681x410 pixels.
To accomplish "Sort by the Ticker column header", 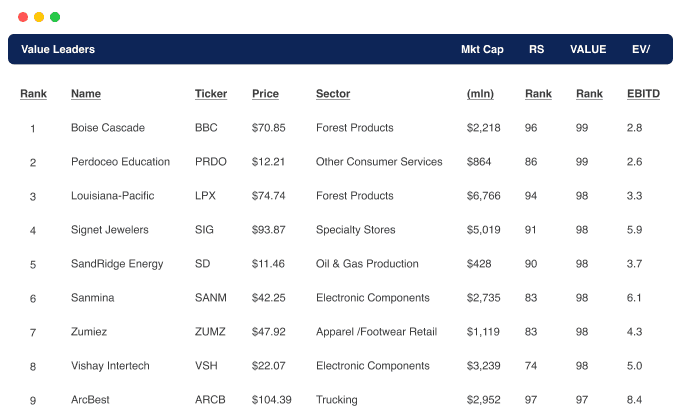I will 211,94.
